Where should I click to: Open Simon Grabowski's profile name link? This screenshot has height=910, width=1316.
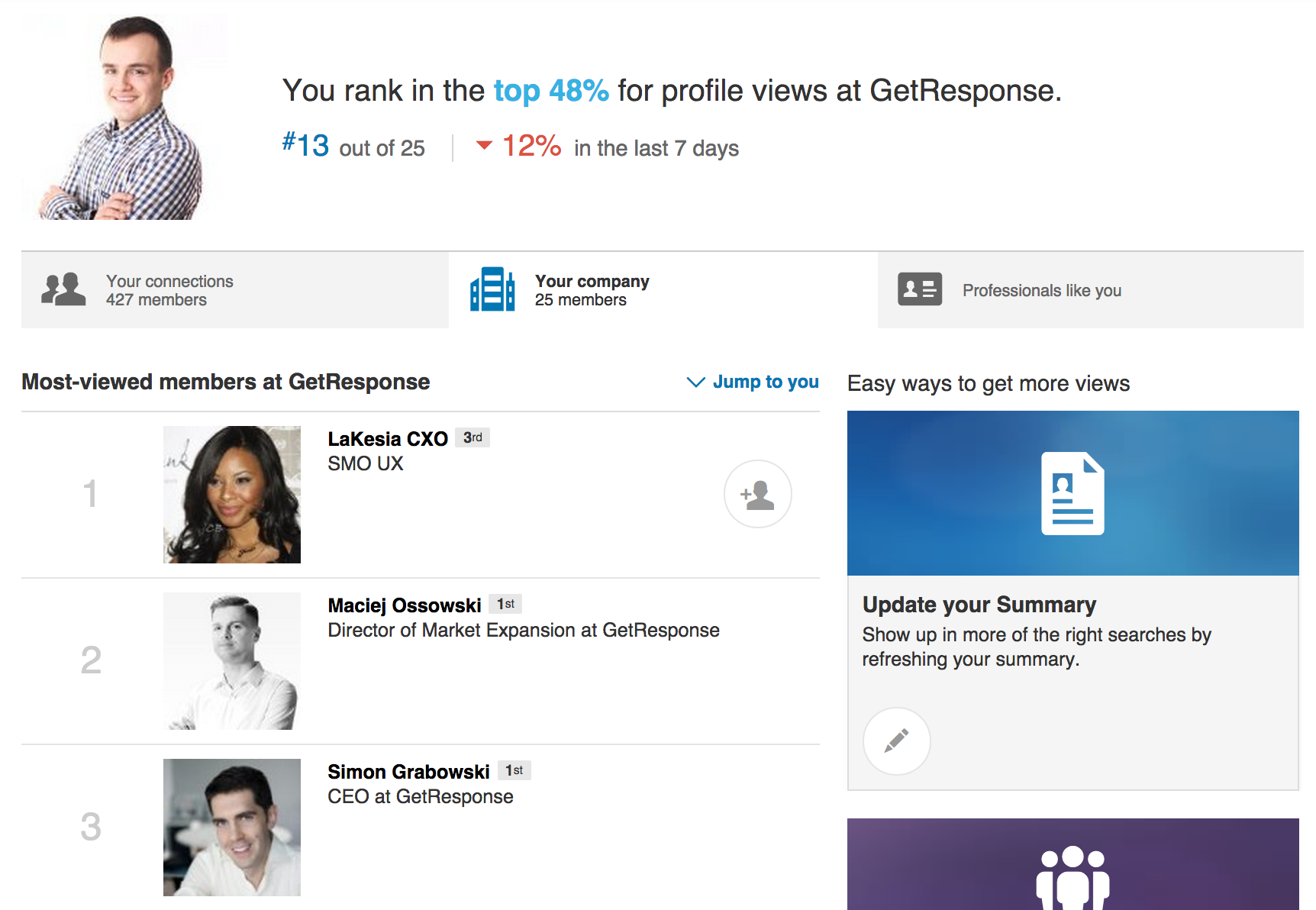pos(408,772)
